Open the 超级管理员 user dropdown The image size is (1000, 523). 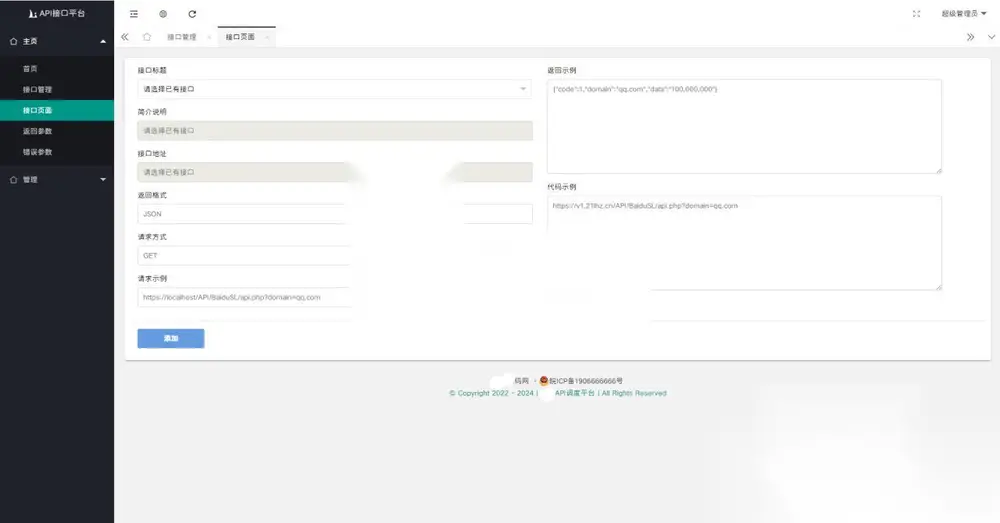(x=964, y=14)
